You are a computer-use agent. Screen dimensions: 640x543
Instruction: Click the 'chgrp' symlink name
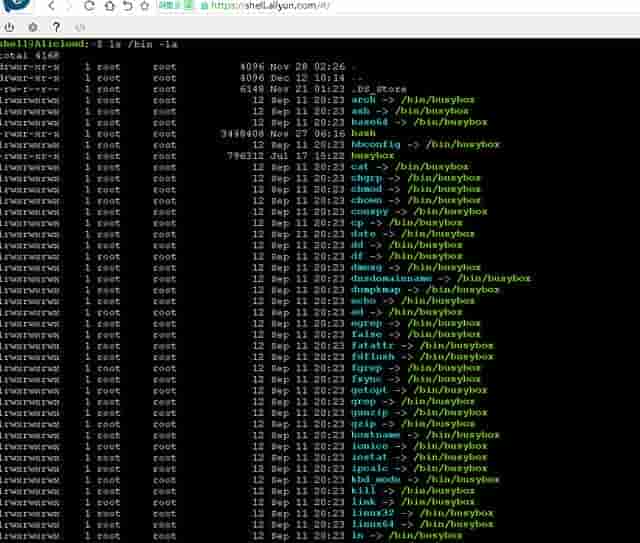click(367, 178)
